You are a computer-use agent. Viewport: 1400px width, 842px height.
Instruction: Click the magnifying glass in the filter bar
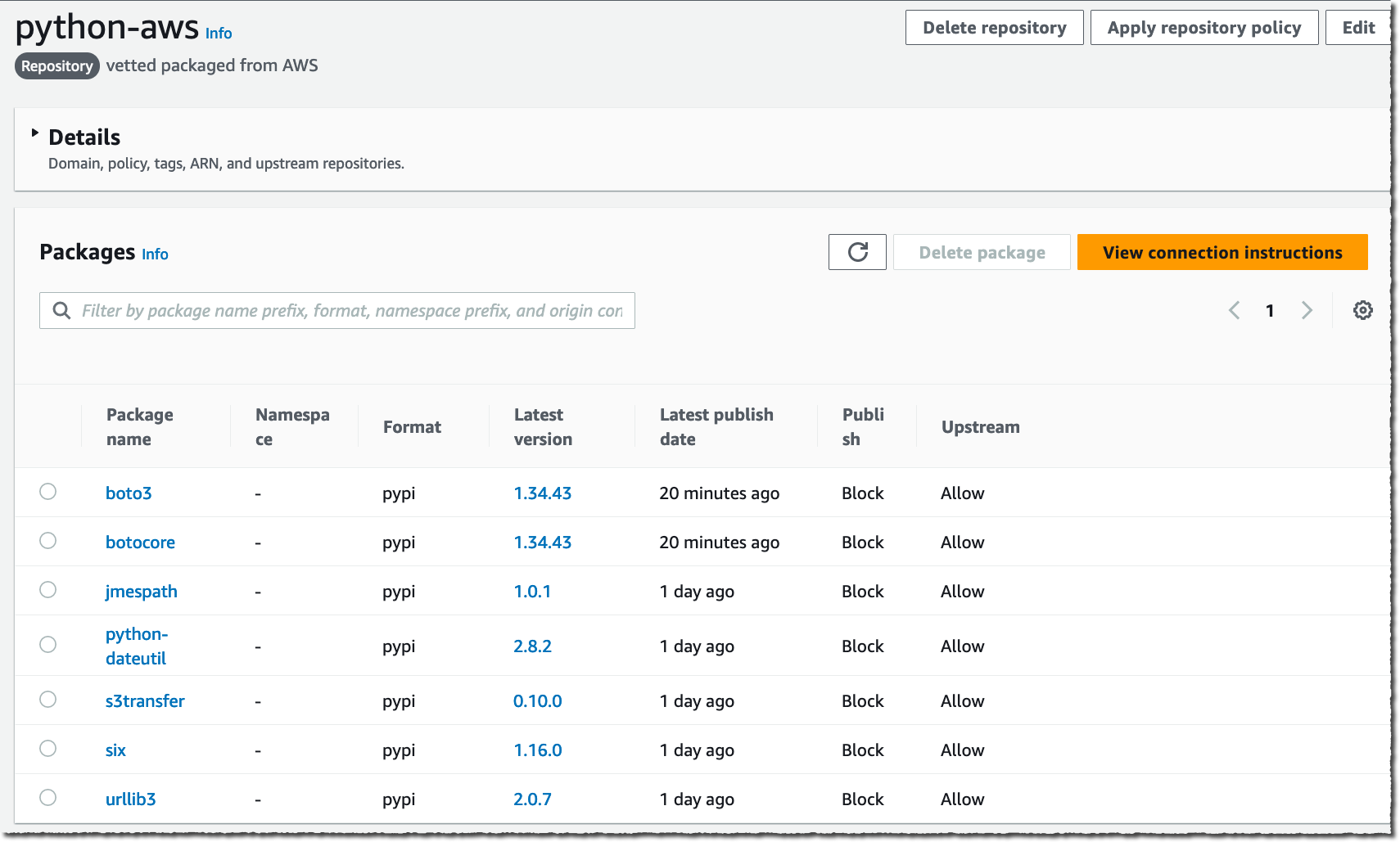(x=61, y=310)
